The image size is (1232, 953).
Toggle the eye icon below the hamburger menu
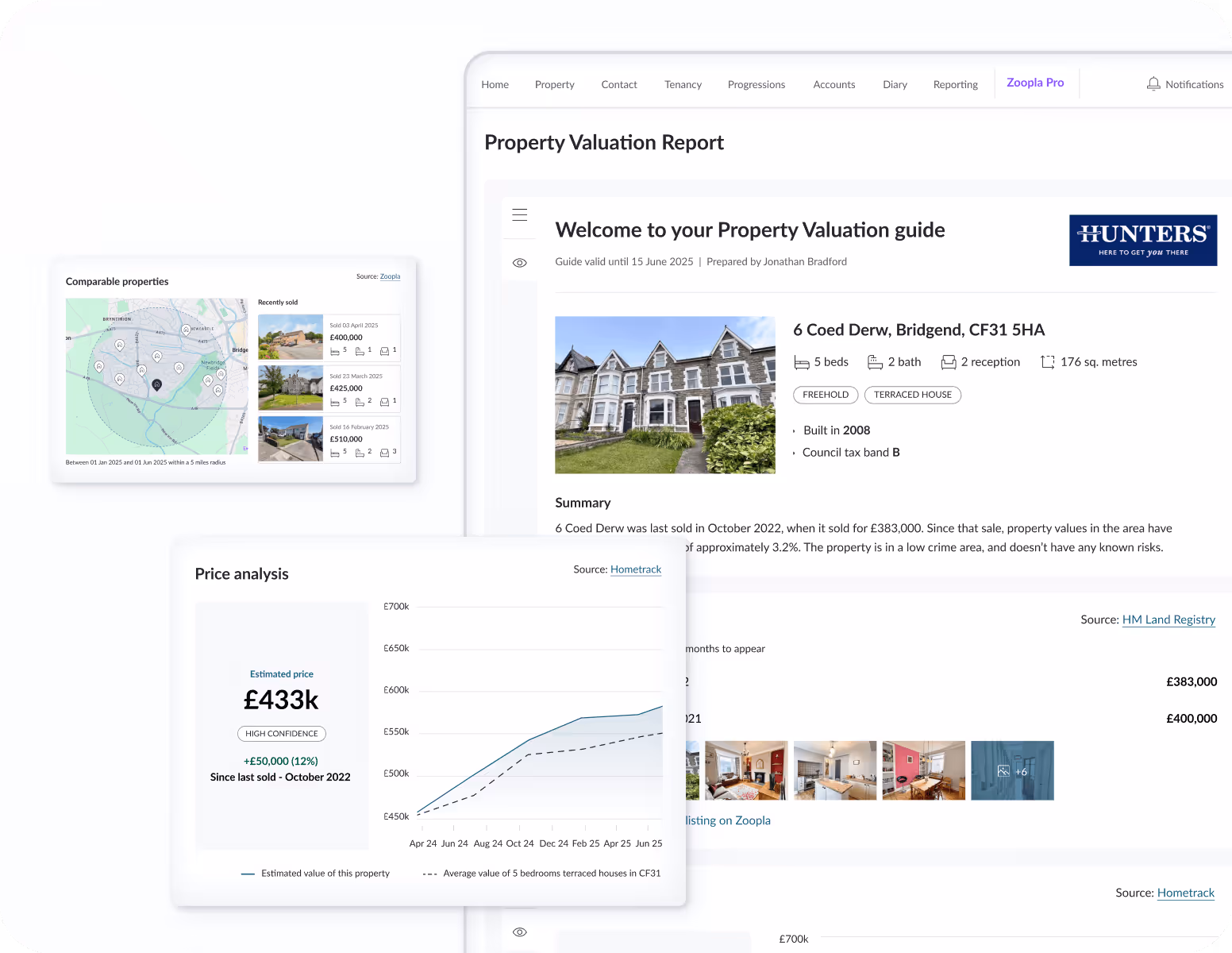520,263
